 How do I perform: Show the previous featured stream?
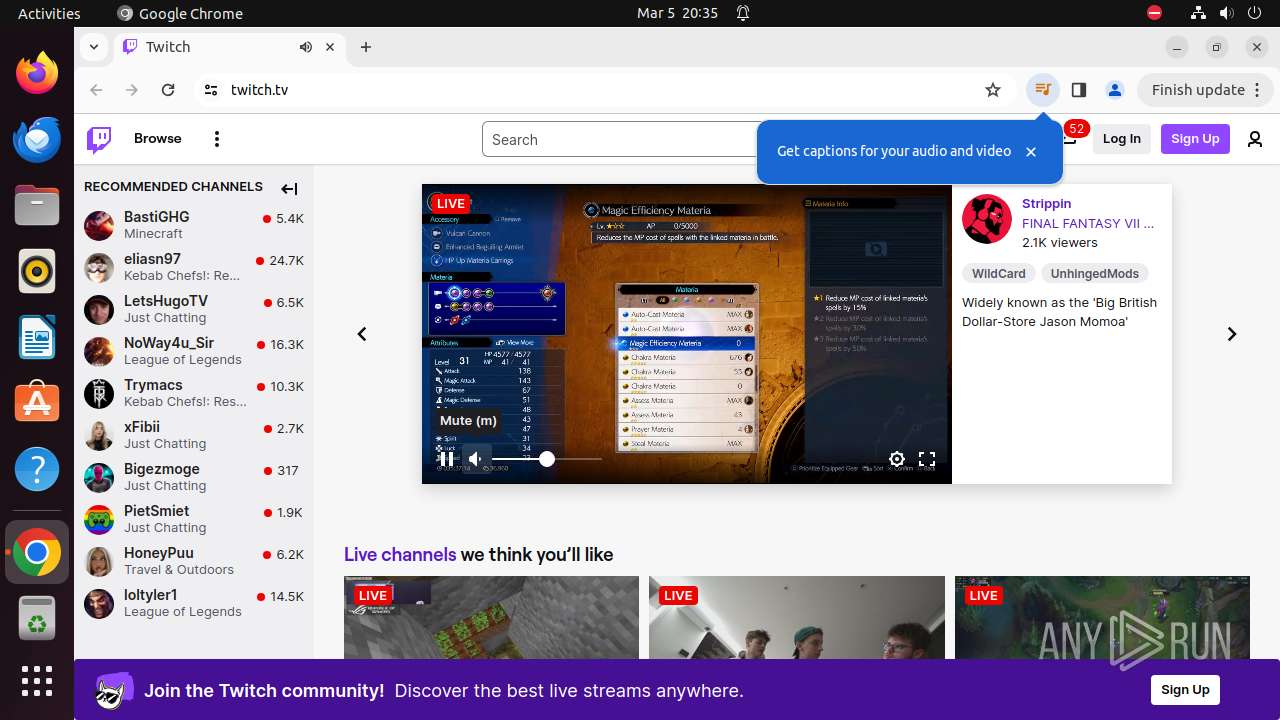point(362,334)
